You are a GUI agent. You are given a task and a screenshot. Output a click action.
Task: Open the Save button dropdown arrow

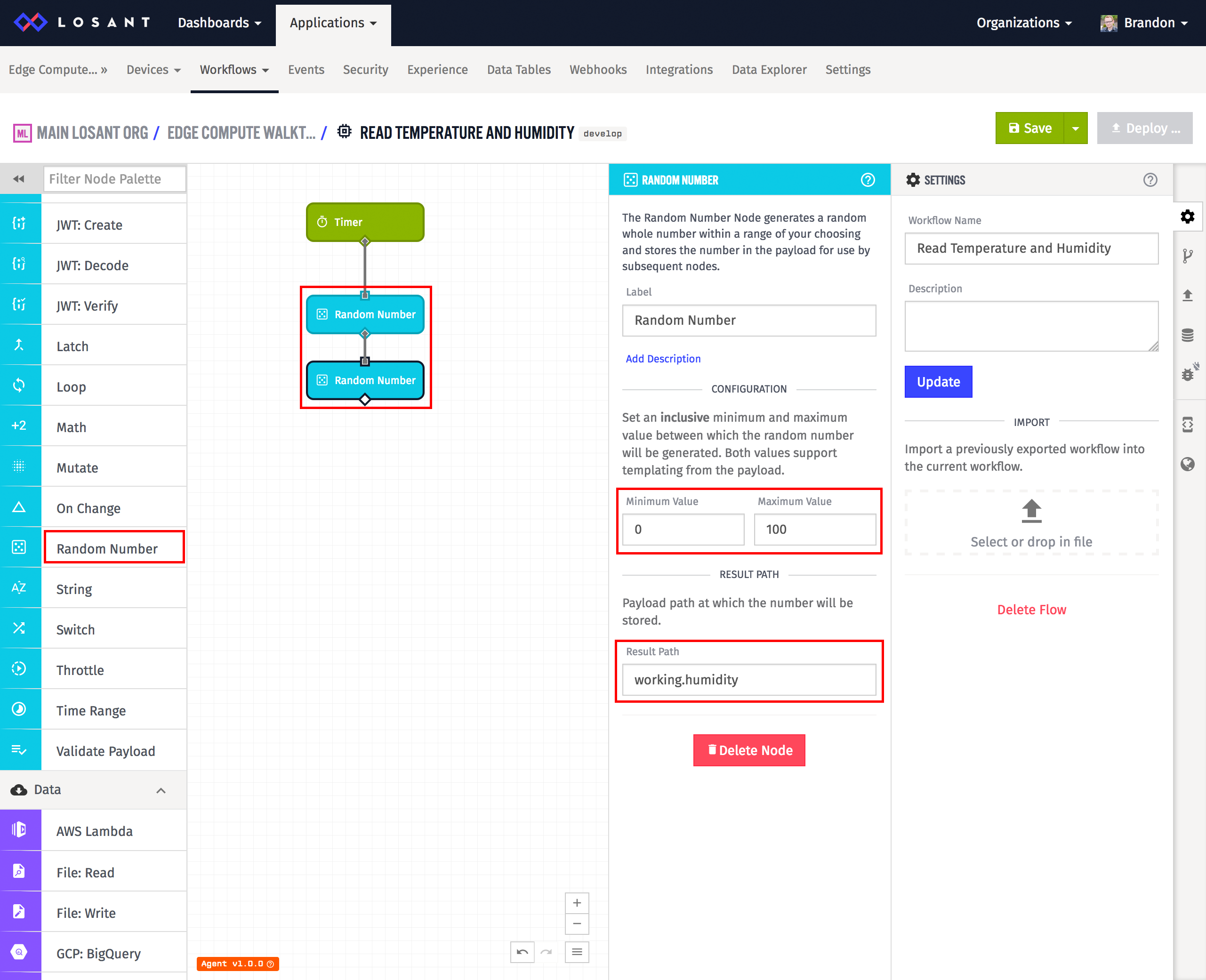pos(1076,128)
